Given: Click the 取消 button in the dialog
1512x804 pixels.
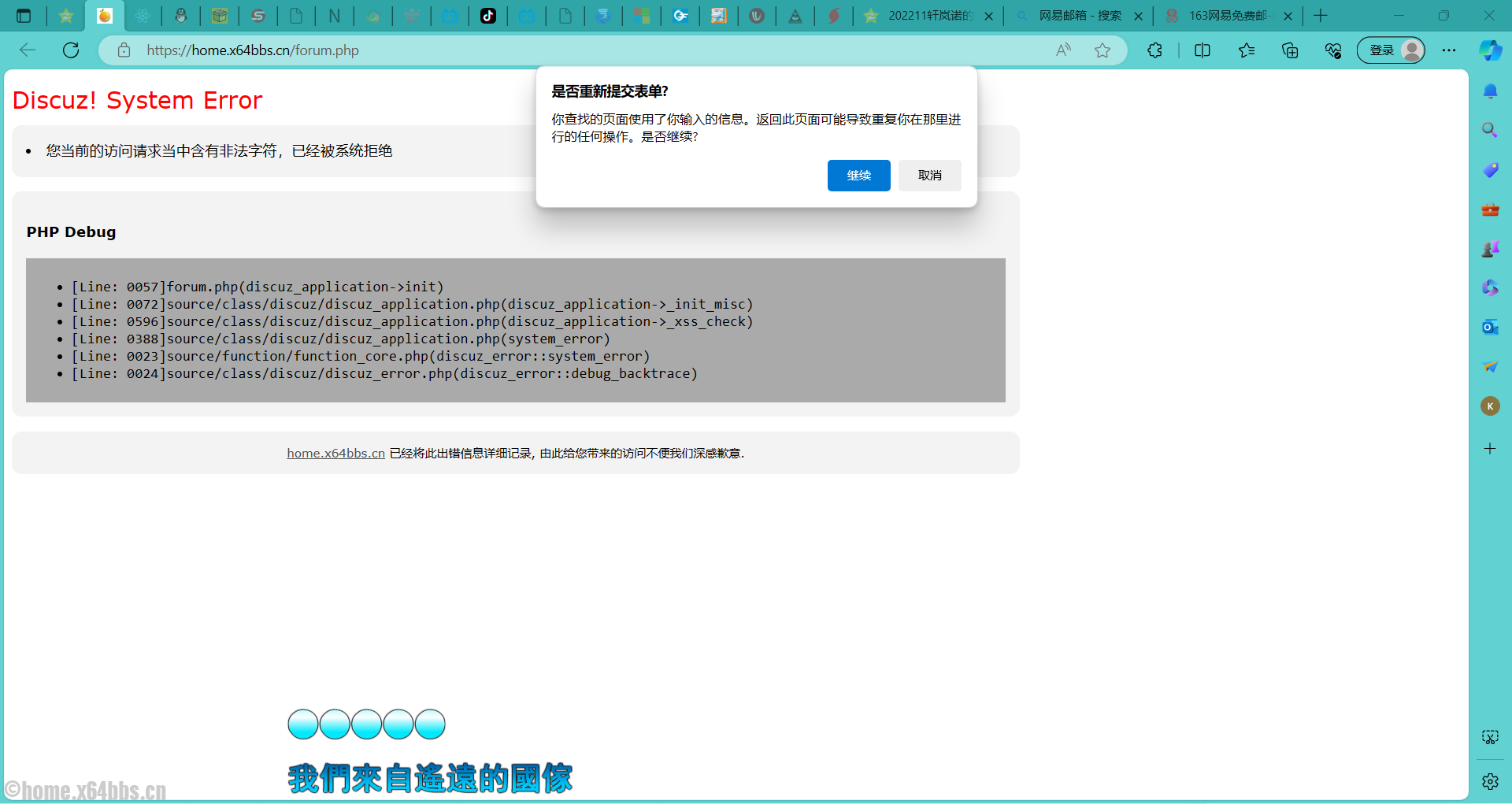Looking at the screenshot, I should tap(929, 176).
